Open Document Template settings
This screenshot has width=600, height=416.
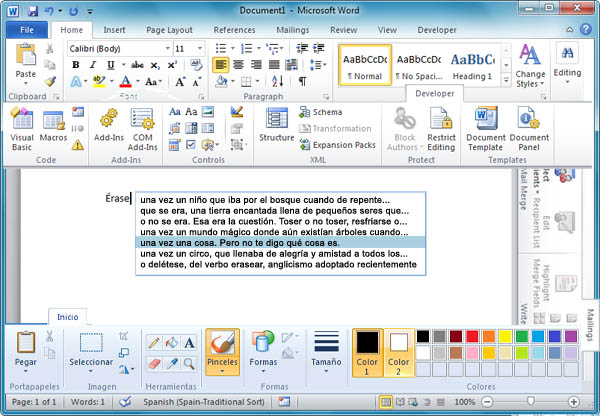[486, 129]
